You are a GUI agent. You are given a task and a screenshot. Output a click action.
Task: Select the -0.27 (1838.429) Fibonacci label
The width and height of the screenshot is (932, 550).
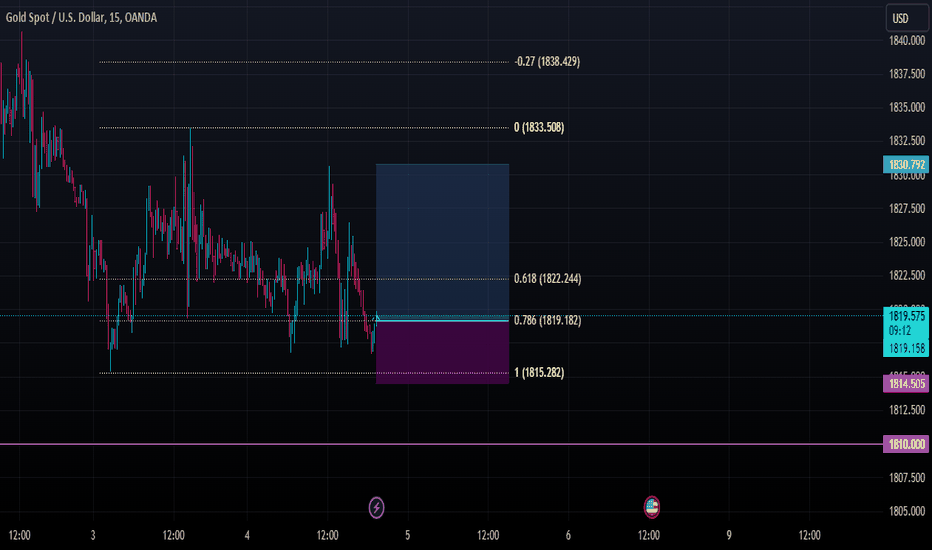[547, 61]
